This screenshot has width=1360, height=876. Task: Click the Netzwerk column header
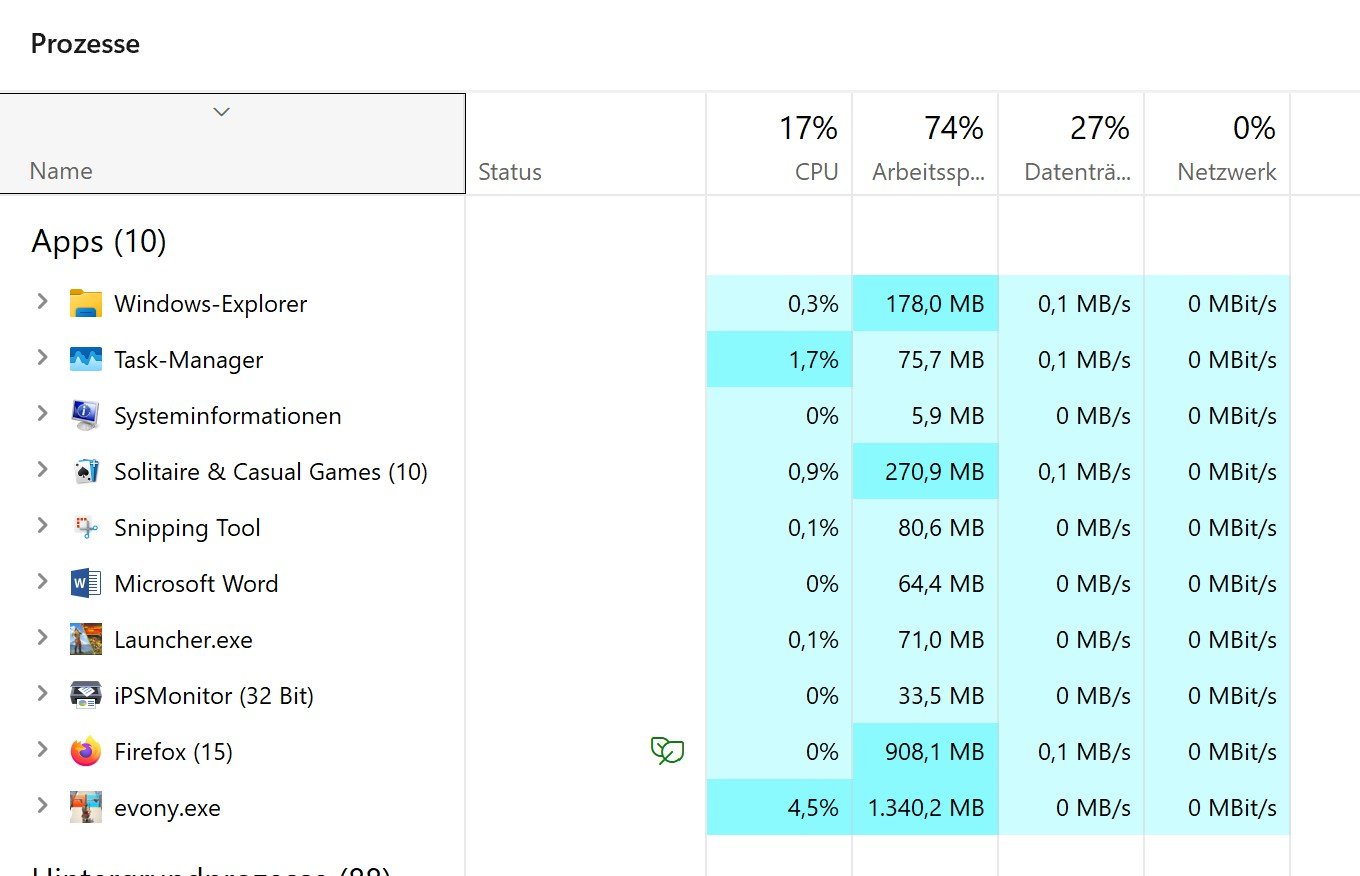[x=1217, y=145]
